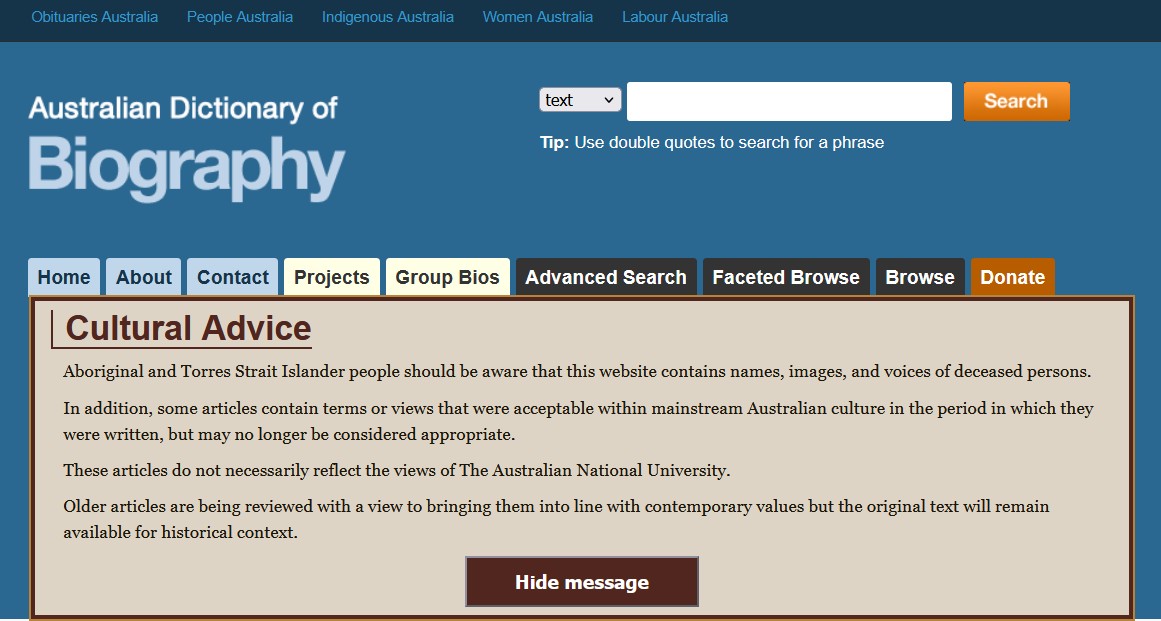The width and height of the screenshot is (1161, 621).
Task: Open the Advanced Search page
Action: pos(606,277)
